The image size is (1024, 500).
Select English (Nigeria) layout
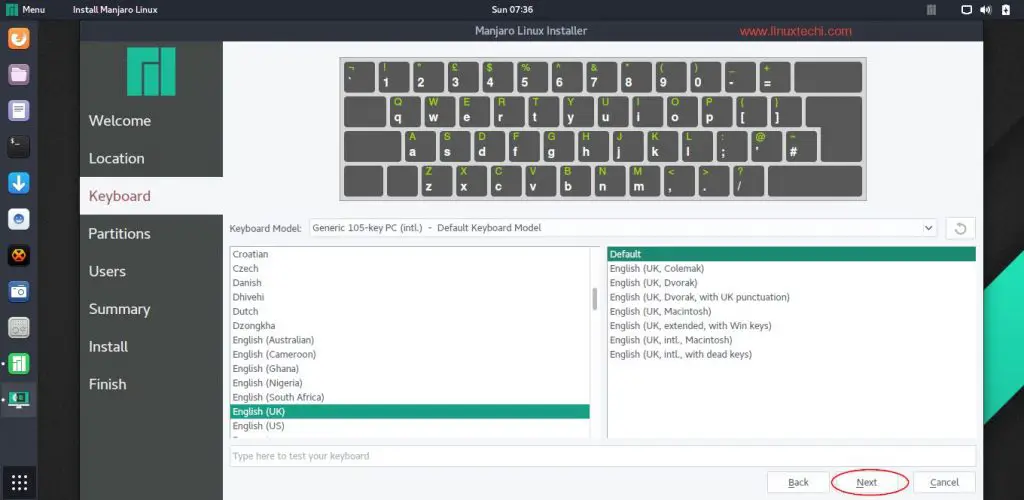(409, 383)
